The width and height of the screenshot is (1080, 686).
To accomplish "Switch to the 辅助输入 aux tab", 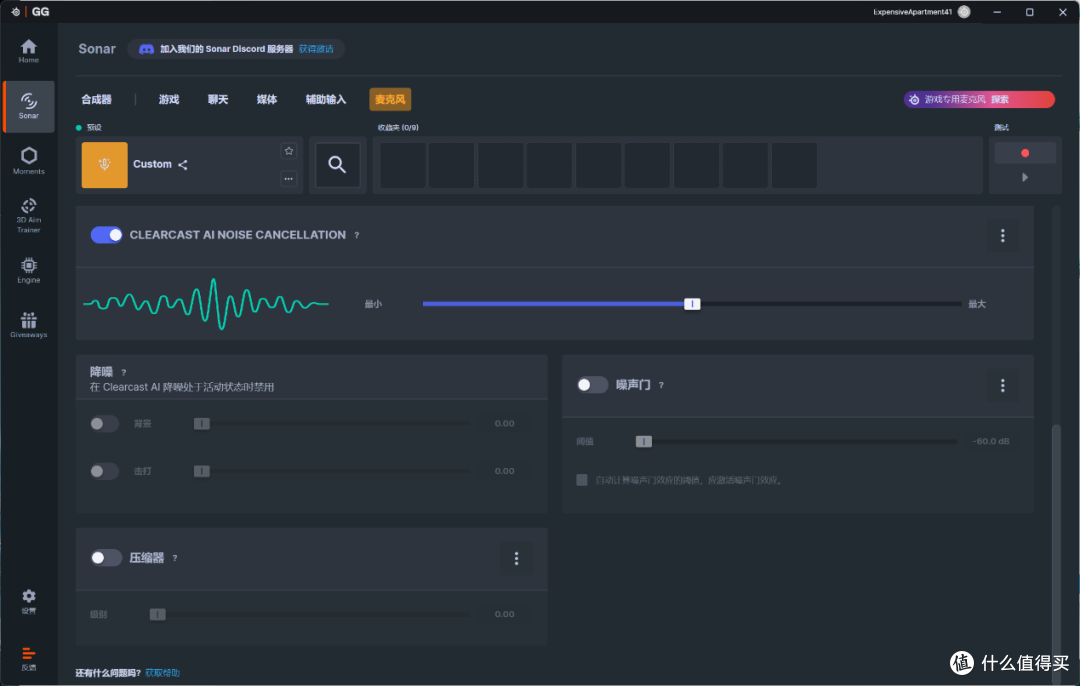I will point(326,99).
